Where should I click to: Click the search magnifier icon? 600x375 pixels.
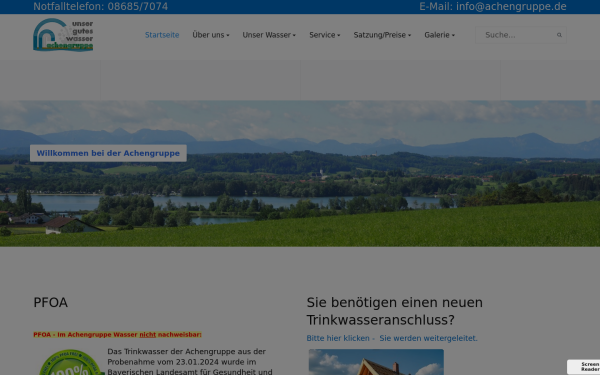[559, 35]
